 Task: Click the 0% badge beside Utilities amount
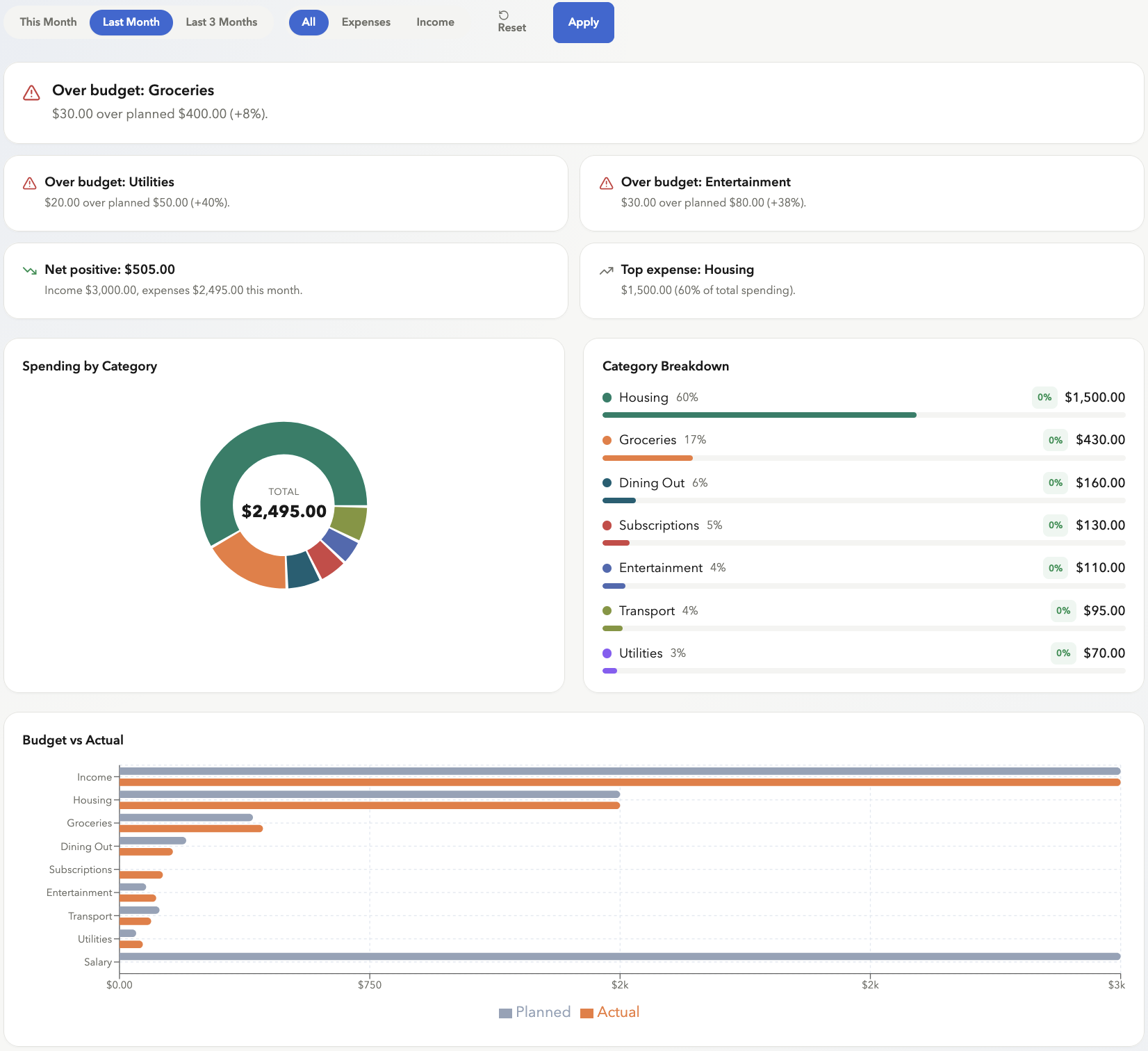[x=1063, y=653]
